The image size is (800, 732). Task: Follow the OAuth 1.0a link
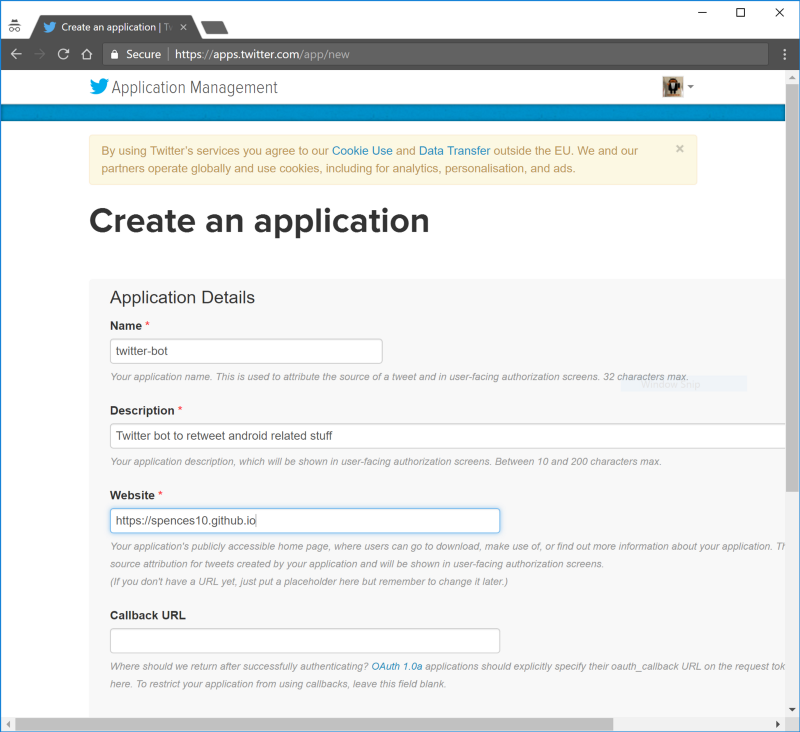(x=397, y=666)
